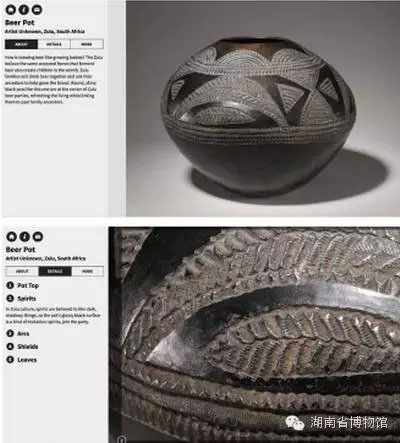400x443 pixels.
Task: Select the home icon in lower panel
Action: coord(11,236)
